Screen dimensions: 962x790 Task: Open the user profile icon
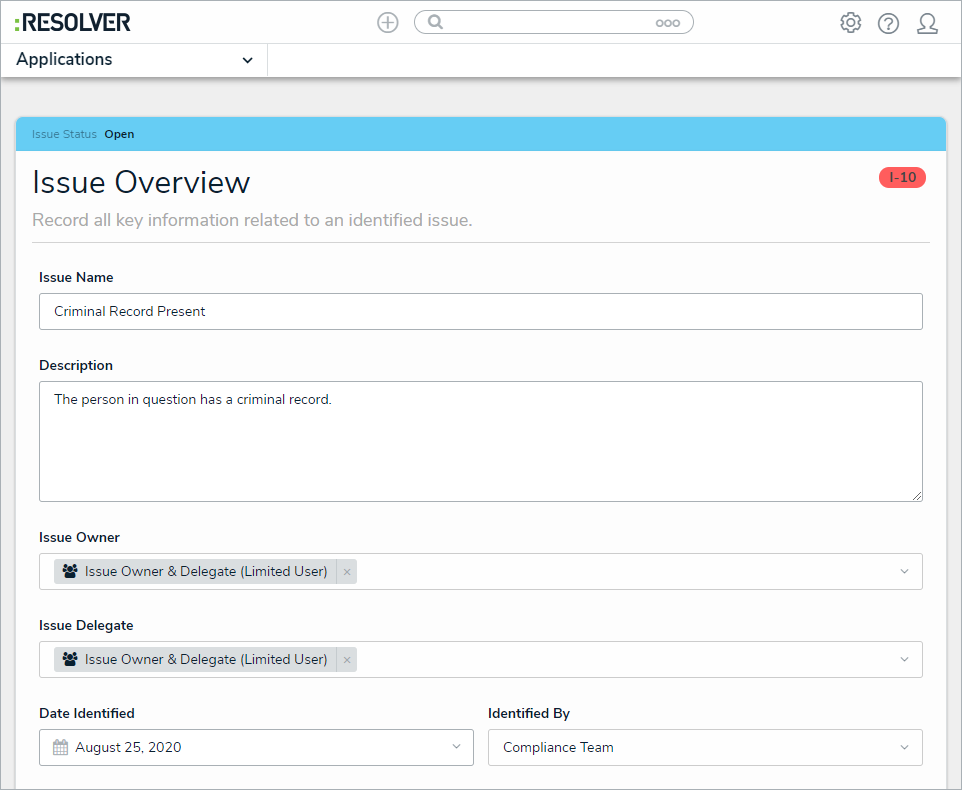(927, 23)
